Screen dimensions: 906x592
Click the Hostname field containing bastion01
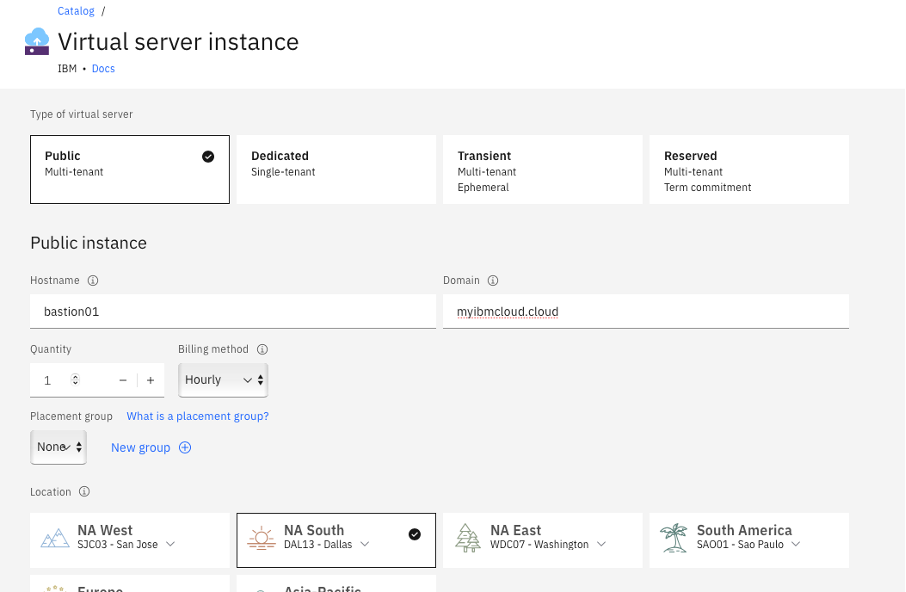(233, 312)
